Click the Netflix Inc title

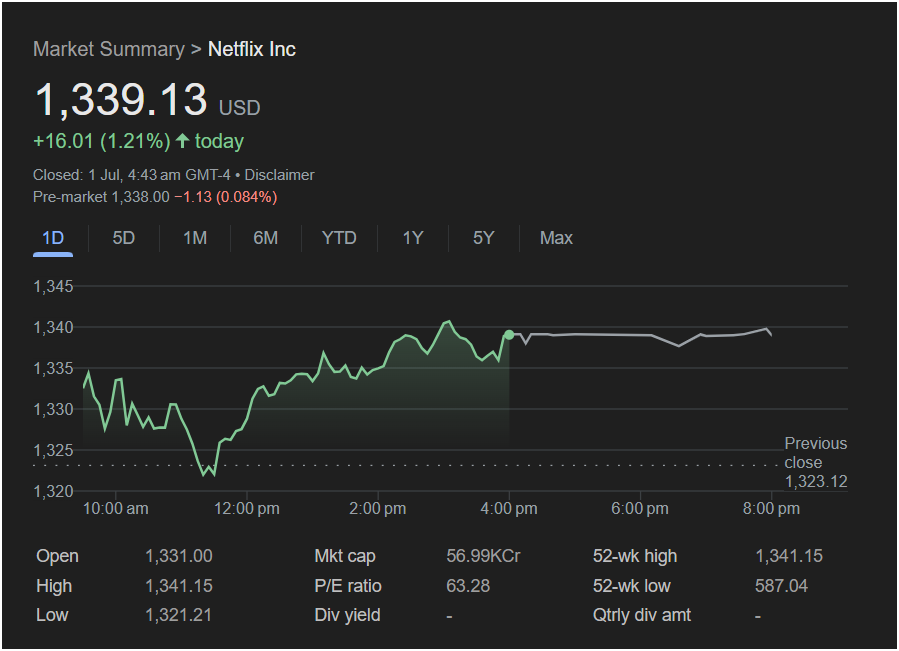coord(252,49)
